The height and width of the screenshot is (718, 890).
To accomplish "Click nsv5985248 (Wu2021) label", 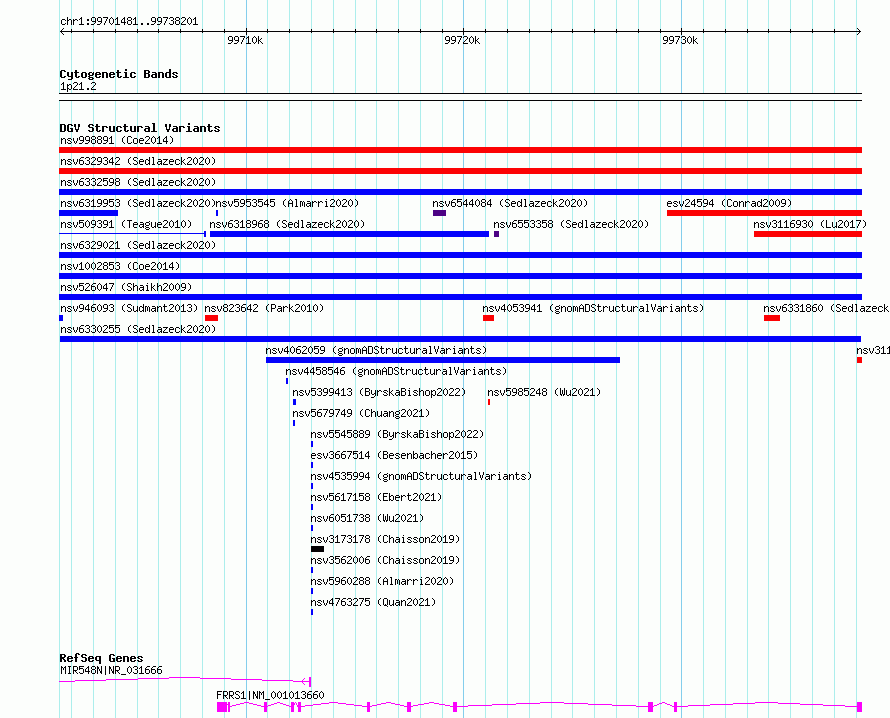I will (x=544, y=392).
